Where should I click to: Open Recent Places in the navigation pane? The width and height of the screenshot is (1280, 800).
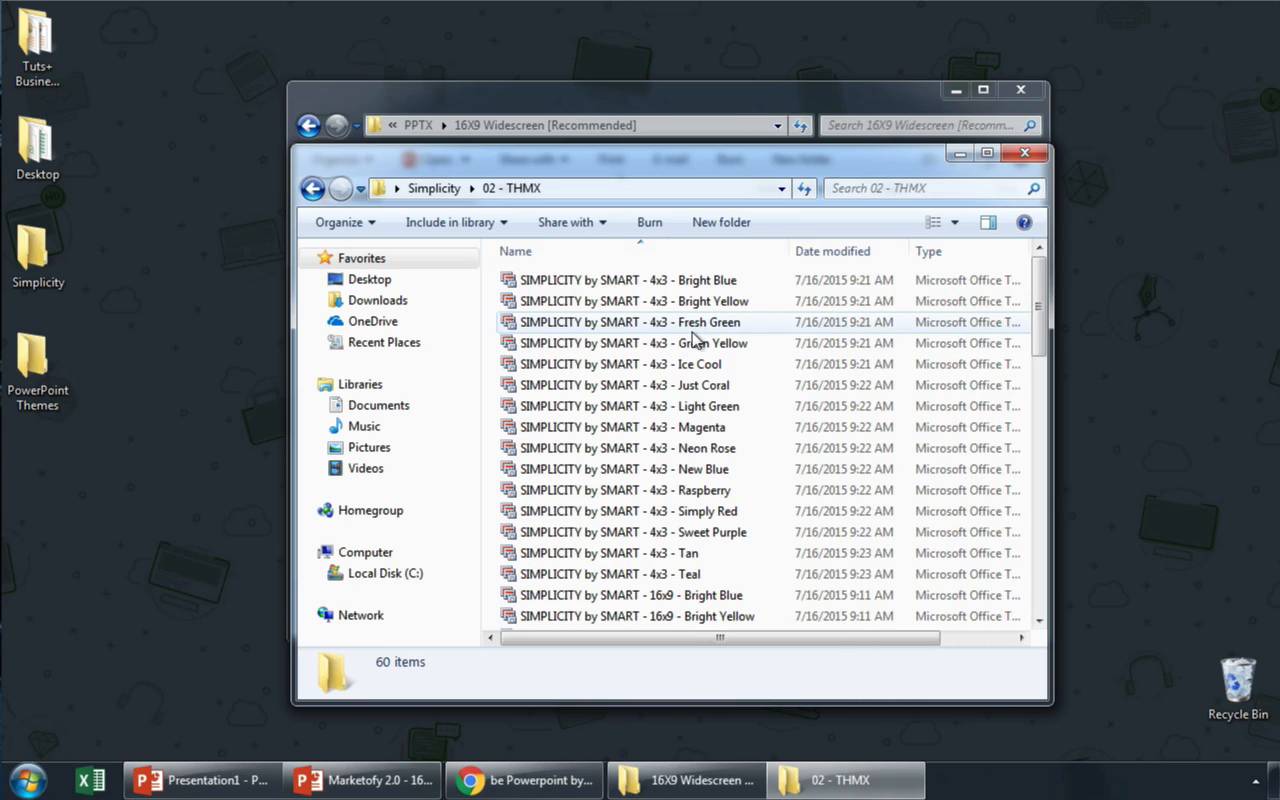[384, 342]
